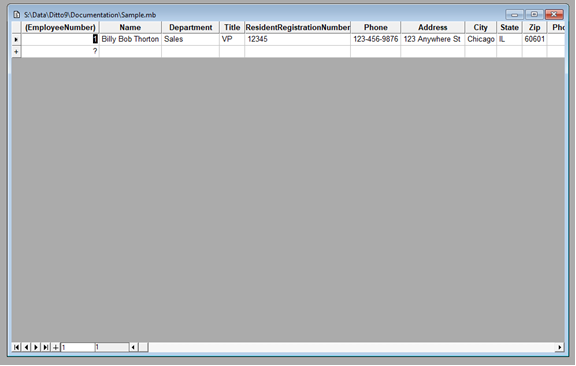The width and height of the screenshot is (576, 366).
Task: Maximize the Sample.mb window
Action: click(534, 14)
